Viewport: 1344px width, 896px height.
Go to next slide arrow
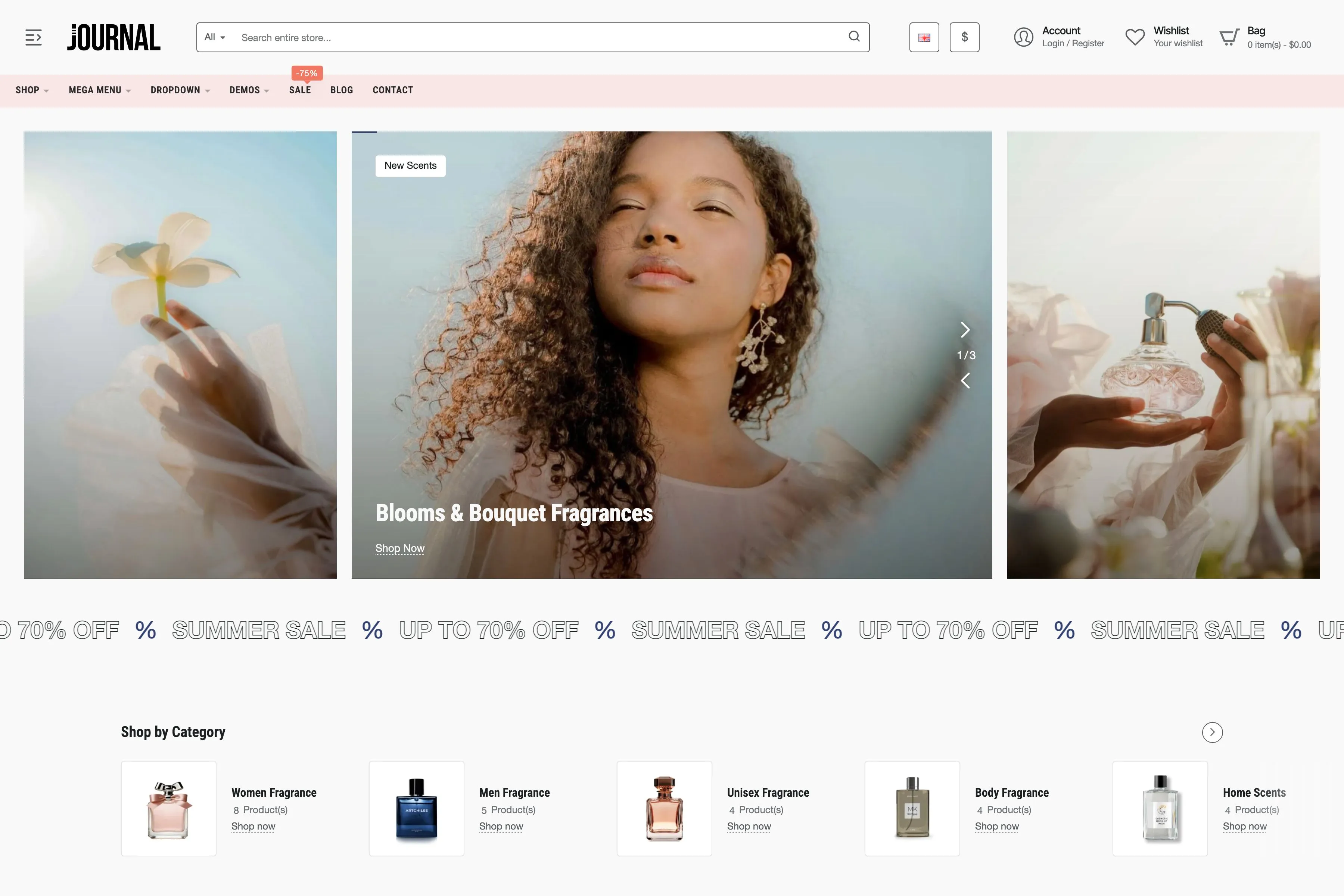965,330
